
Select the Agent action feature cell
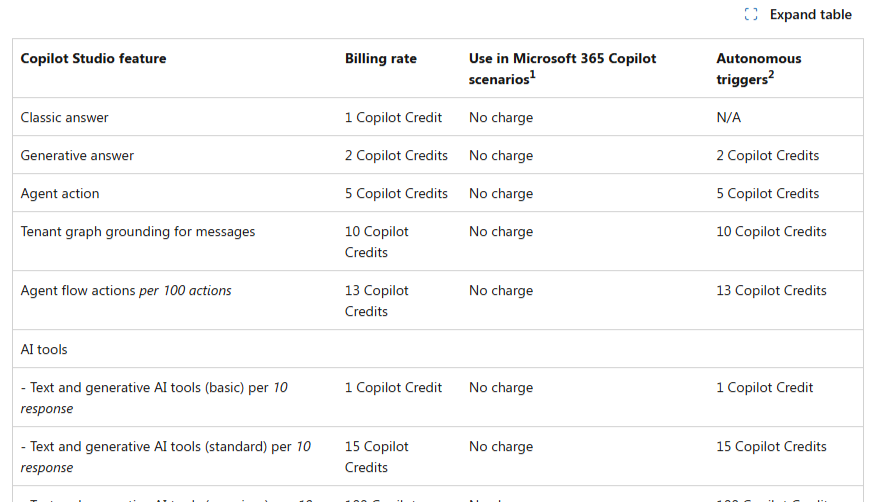pos(60,194)
